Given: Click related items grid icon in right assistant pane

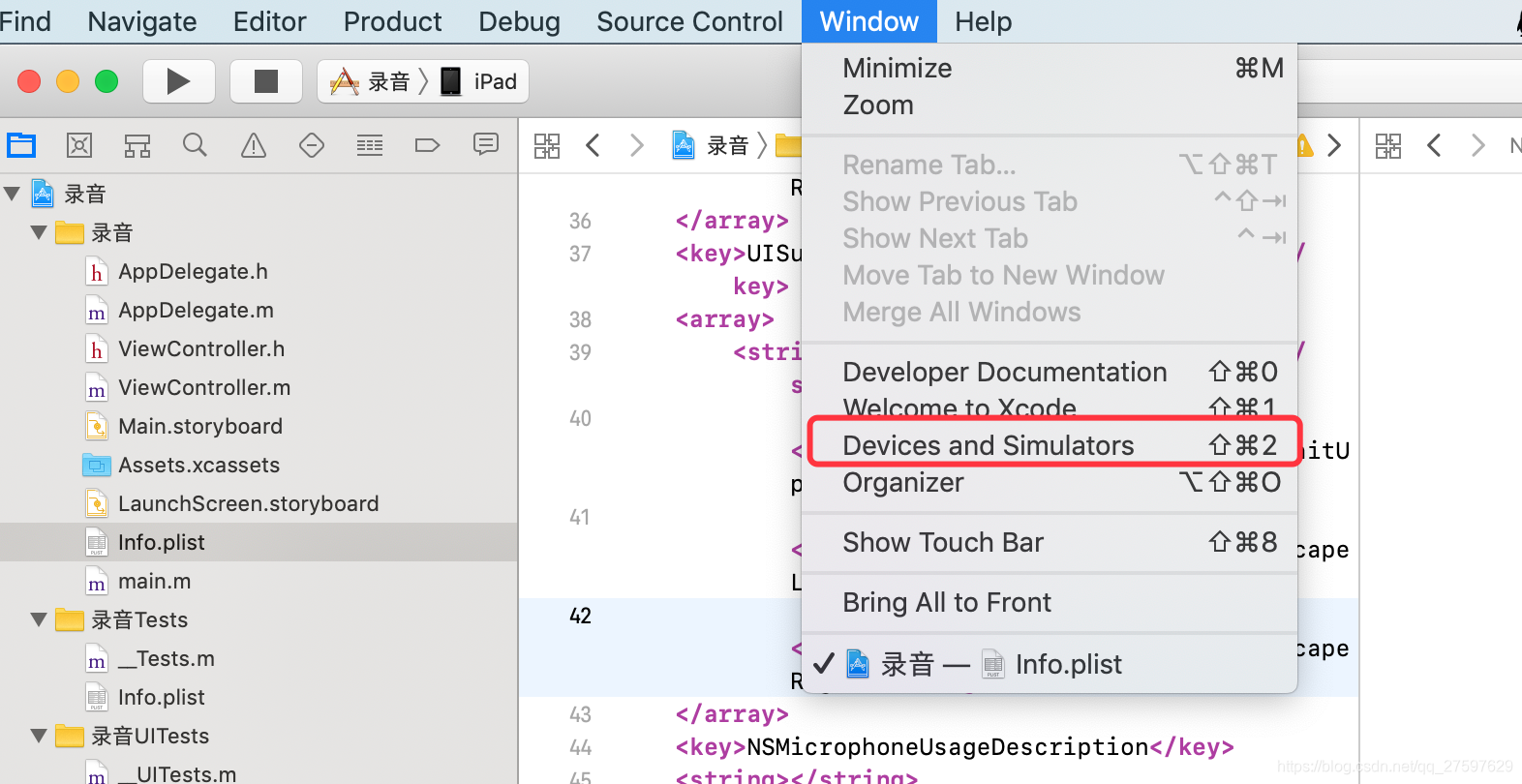Looking at the screenshot, I should 1388,146.
